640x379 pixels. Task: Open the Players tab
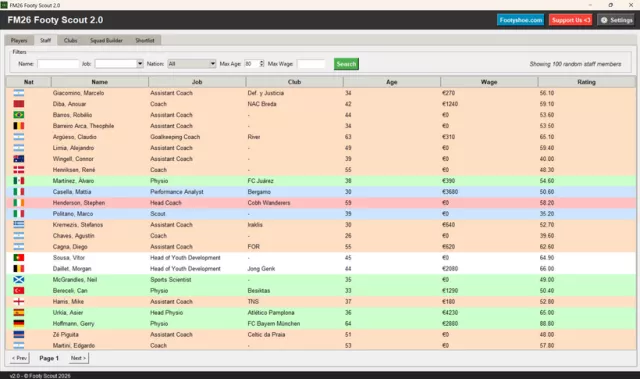pos(19,40)
